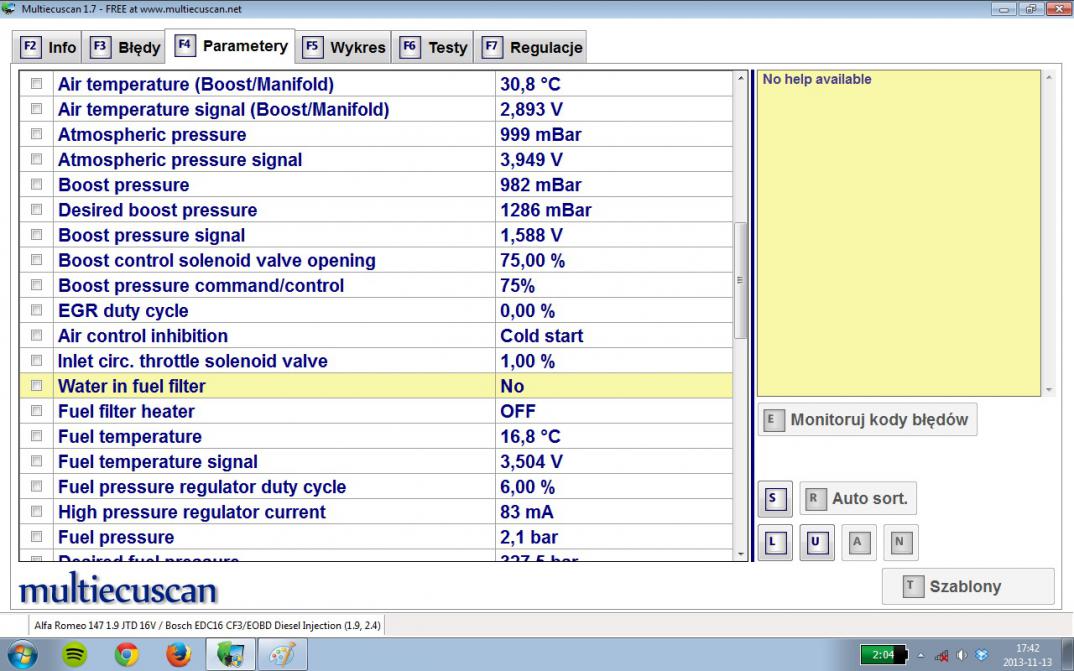Open the Windows Start menu

[22, 655]
